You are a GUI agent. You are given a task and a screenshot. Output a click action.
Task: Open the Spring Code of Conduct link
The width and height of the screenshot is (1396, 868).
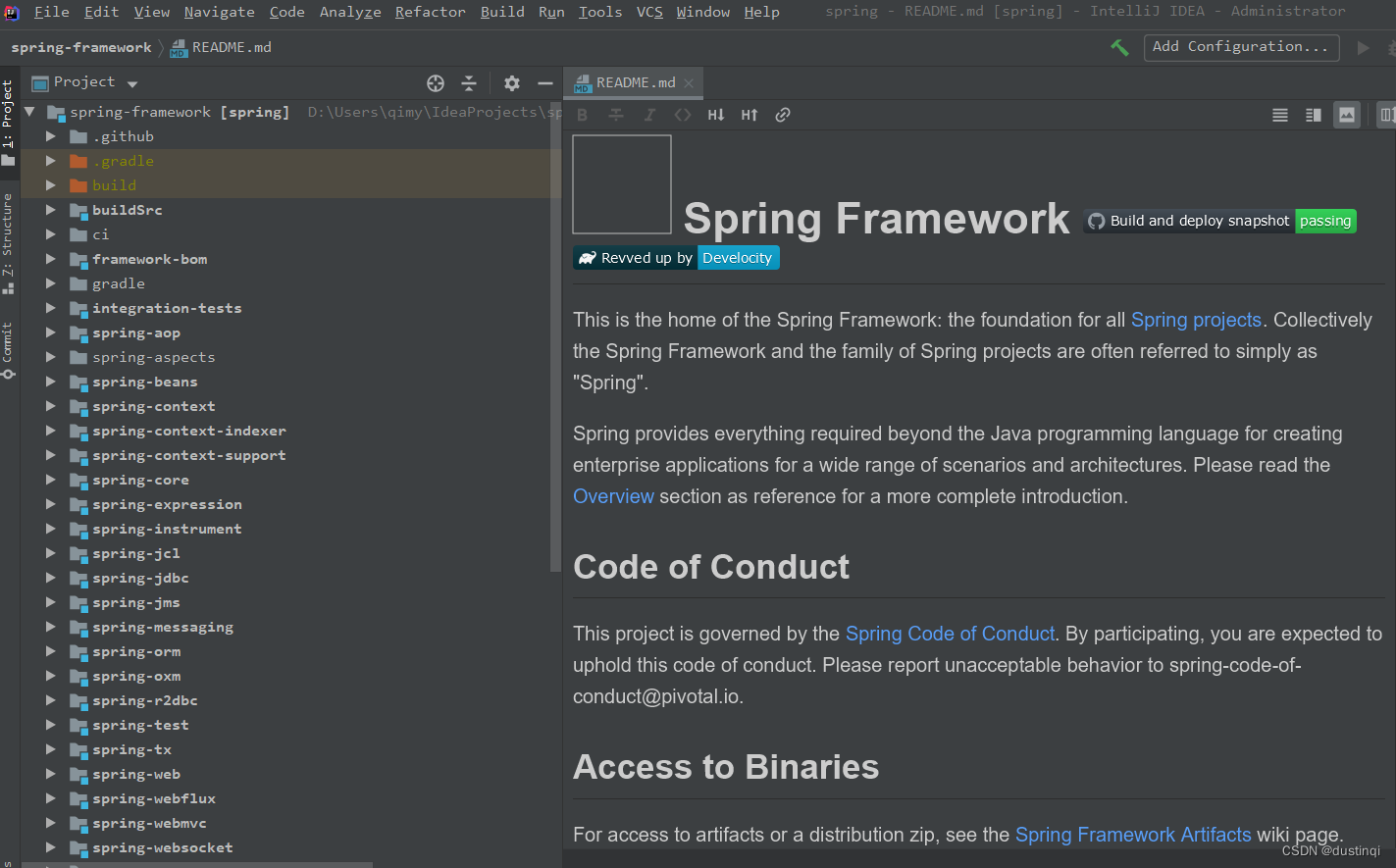(950, 634)
